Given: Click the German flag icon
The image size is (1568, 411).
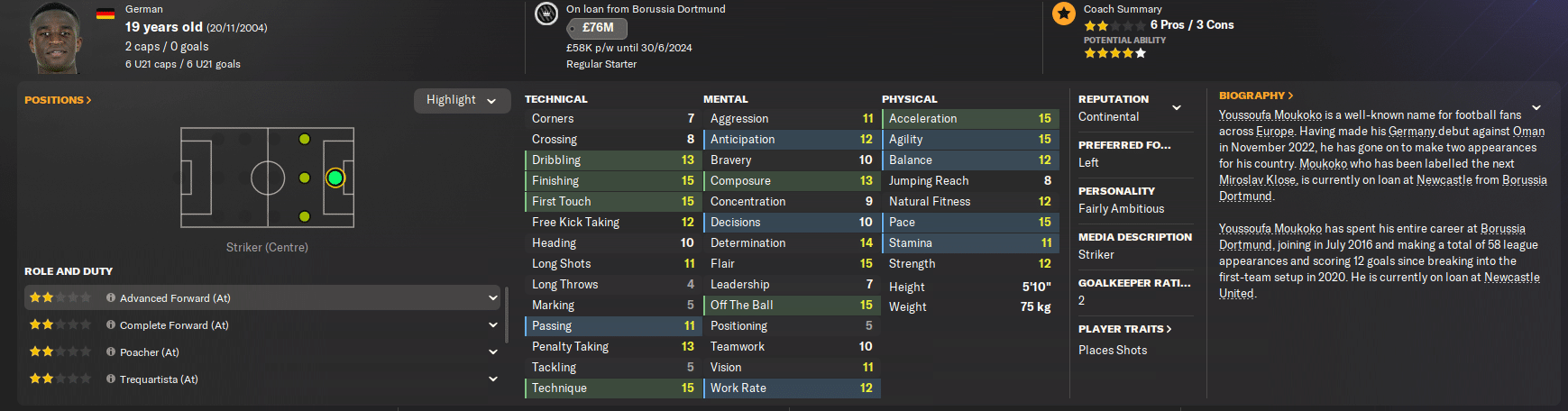Looking at the screenshot, I should pyautogui.click(x=105, y=14).
